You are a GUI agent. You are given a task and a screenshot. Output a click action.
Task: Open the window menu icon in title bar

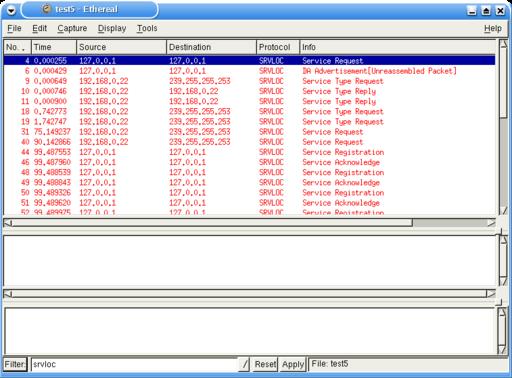pyautogui.click(x=11, y=11)
